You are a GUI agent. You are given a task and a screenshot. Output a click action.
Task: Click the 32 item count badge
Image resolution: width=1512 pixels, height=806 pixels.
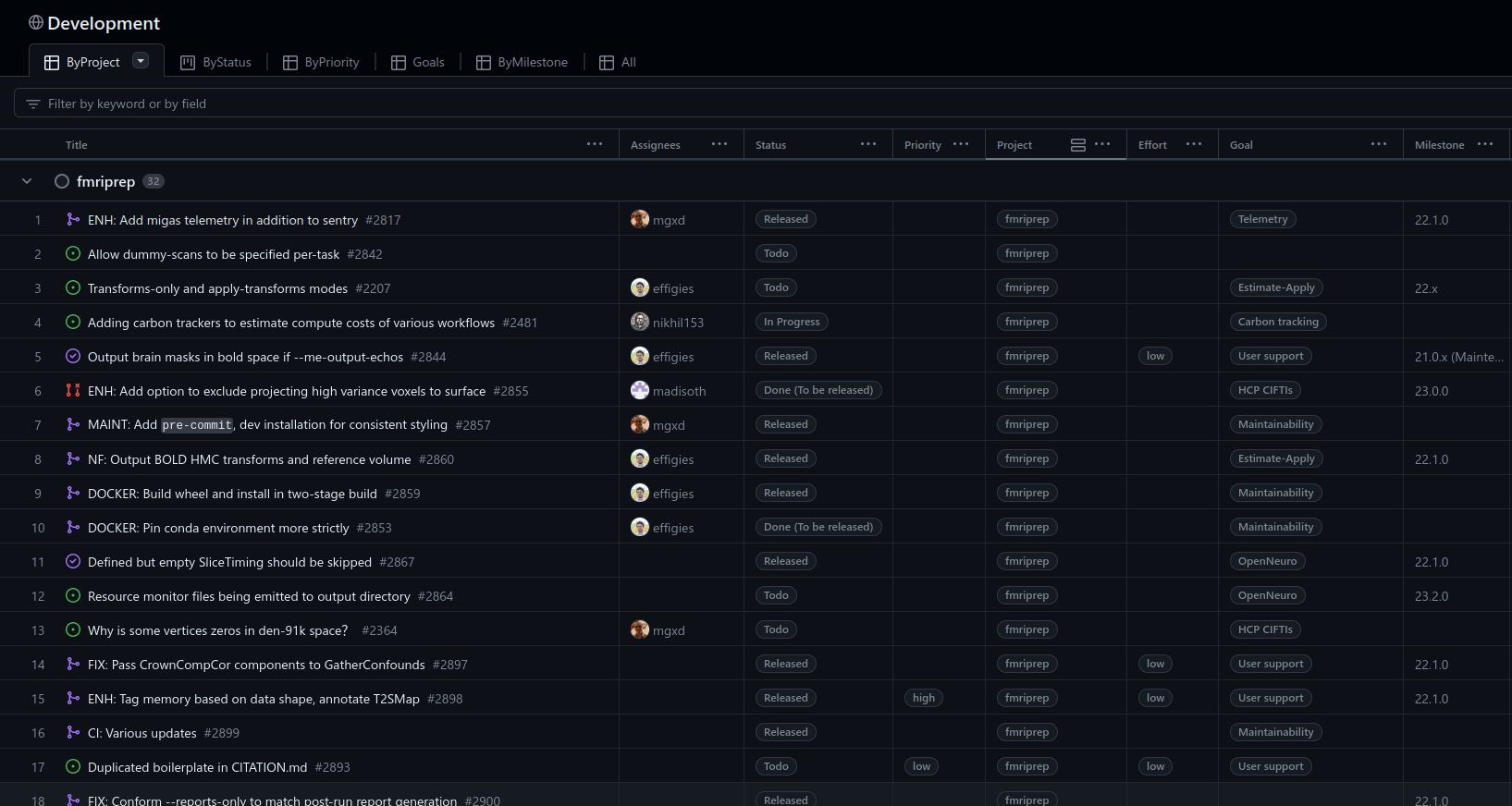154,181
